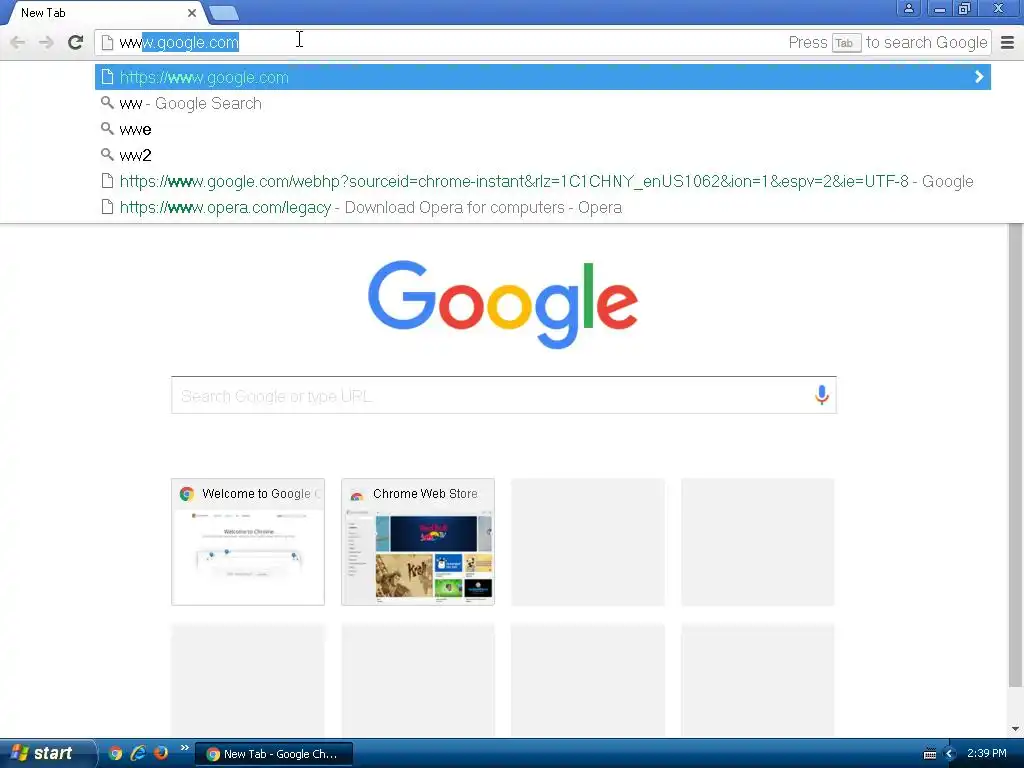Focus the 'Search Google or type URL' box
The width and height of the screenshot is (1024, 768).
(x=504, y=395)
